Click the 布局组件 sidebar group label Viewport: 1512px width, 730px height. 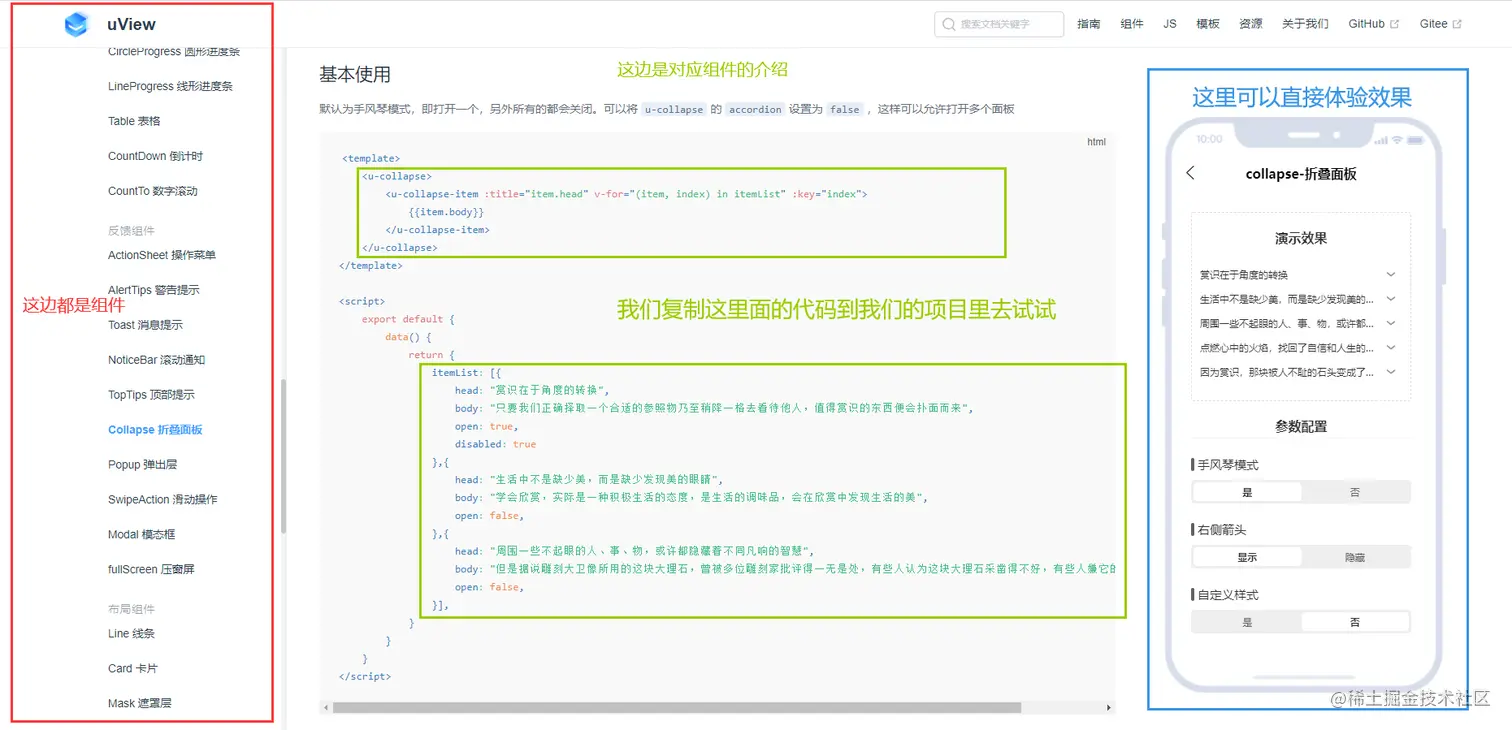(x=131, y=609)
